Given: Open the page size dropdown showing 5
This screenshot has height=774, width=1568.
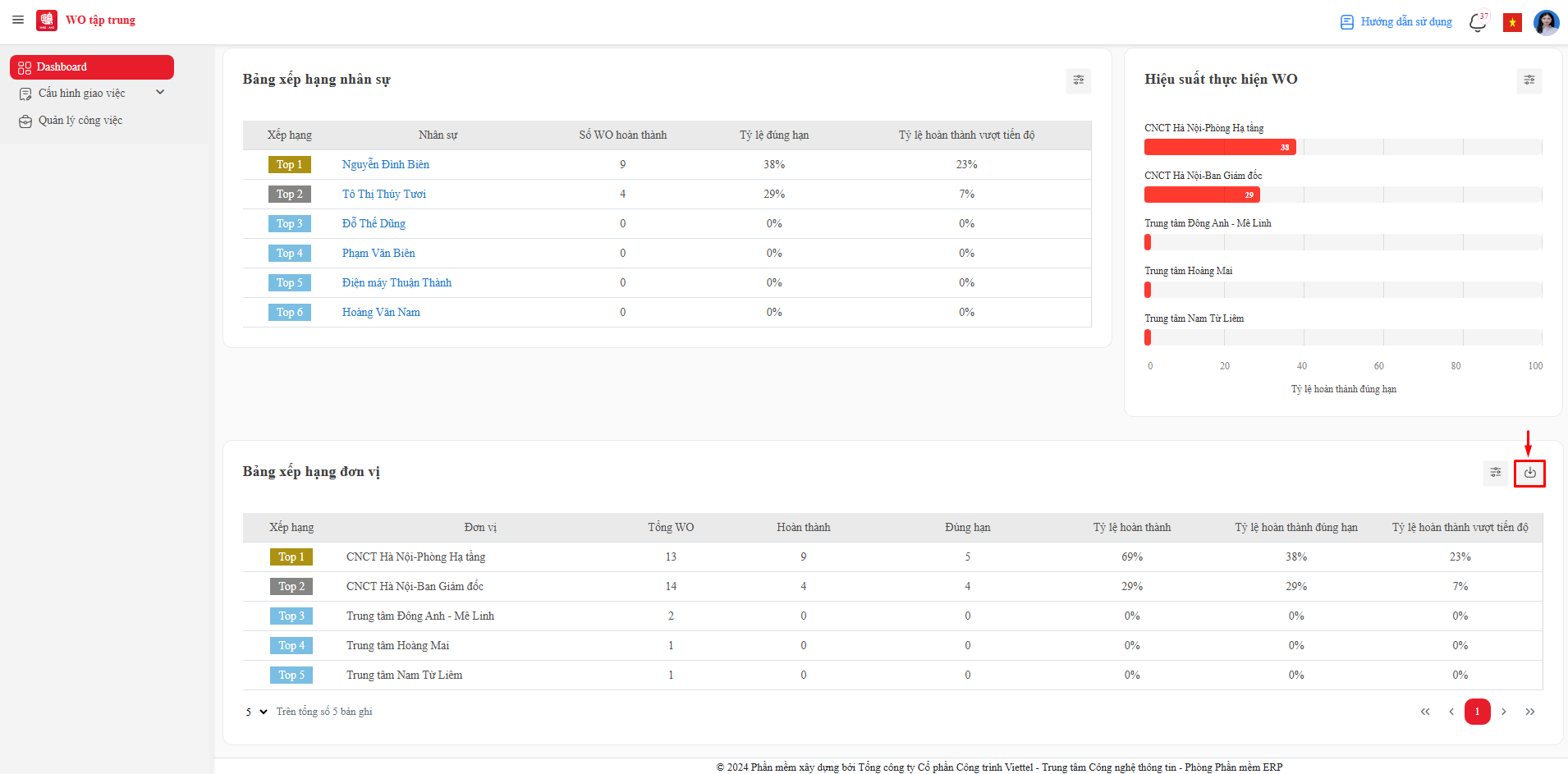Looking at the screenshot, I should 256,712.
